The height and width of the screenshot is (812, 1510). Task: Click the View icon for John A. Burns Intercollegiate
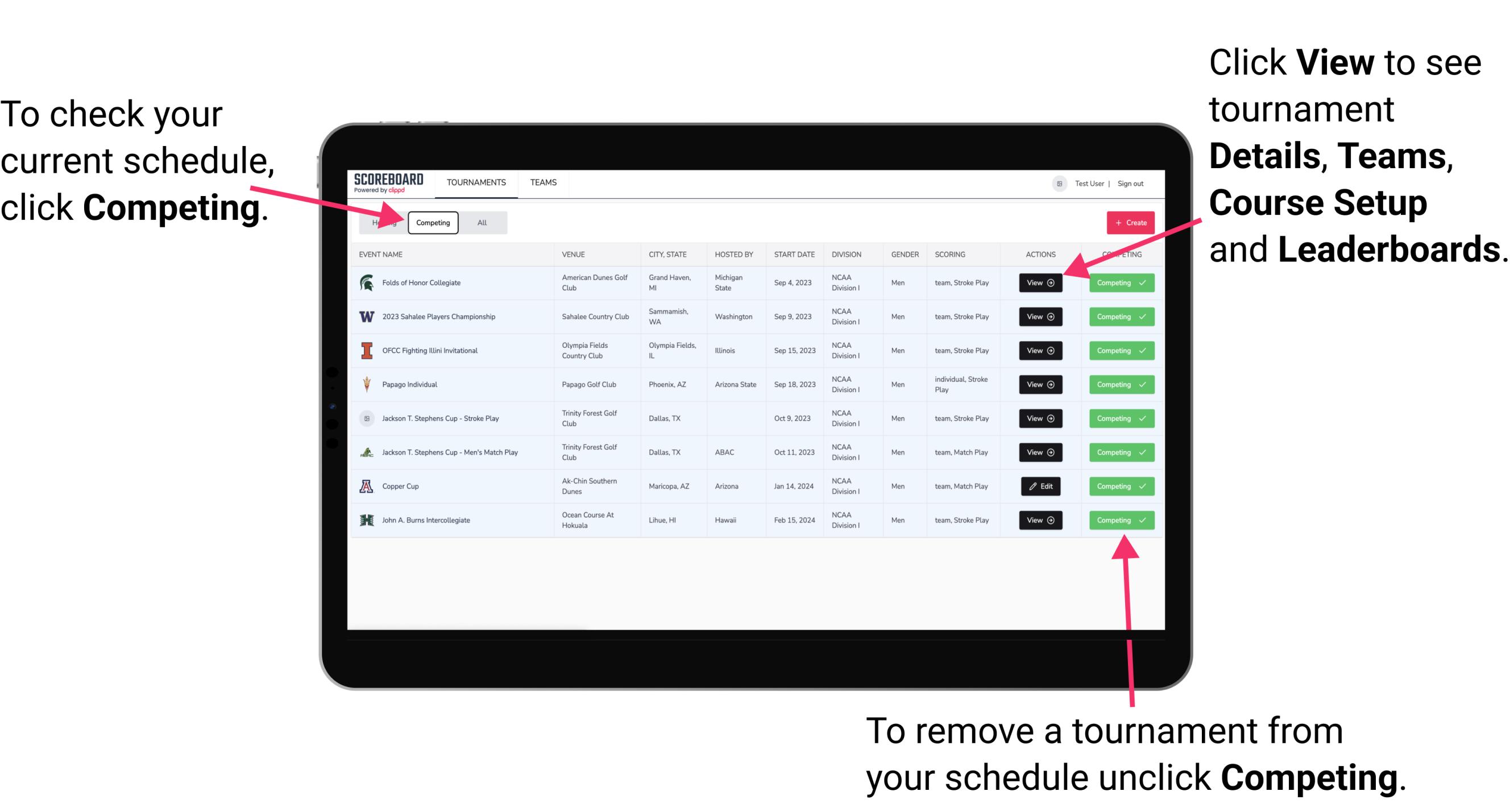pos(1040,520)
